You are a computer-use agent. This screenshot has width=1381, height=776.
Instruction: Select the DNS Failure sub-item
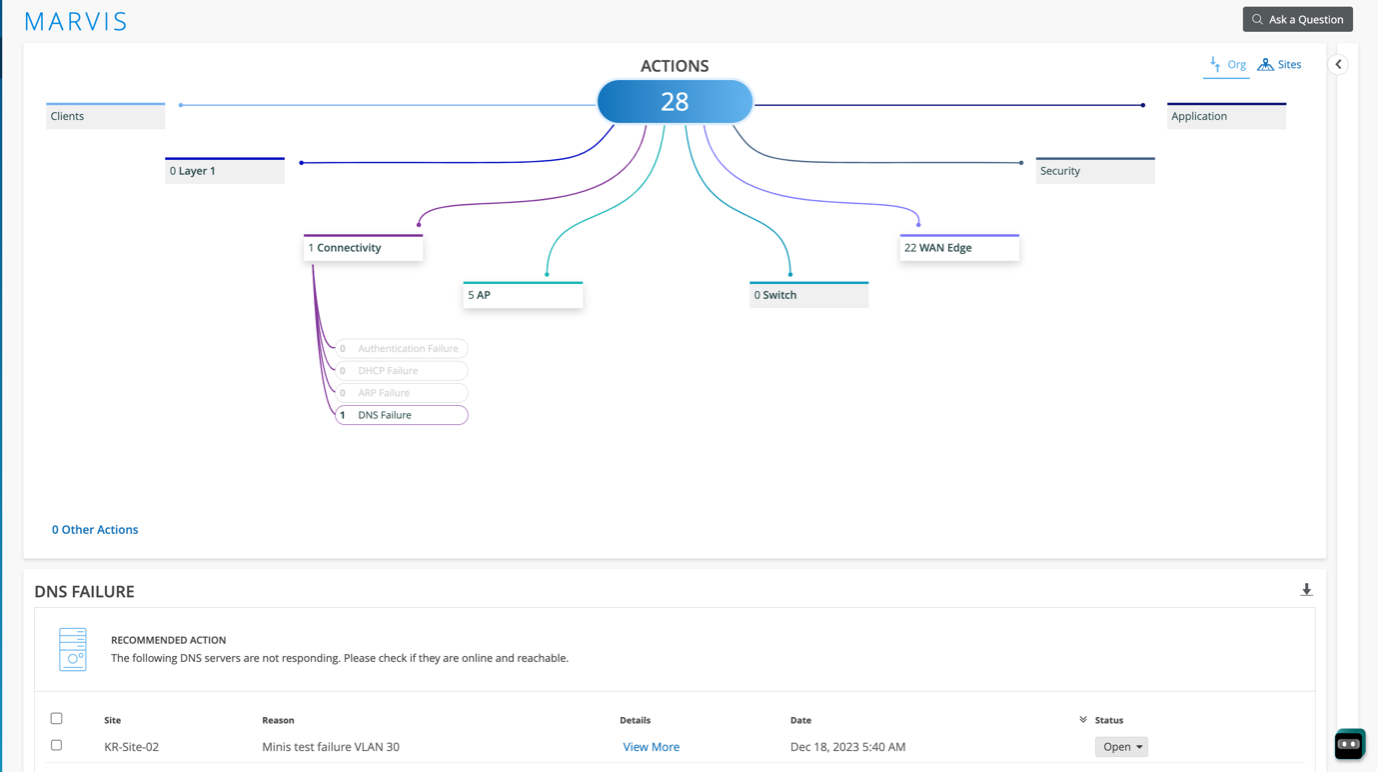(x=401, y=415)
